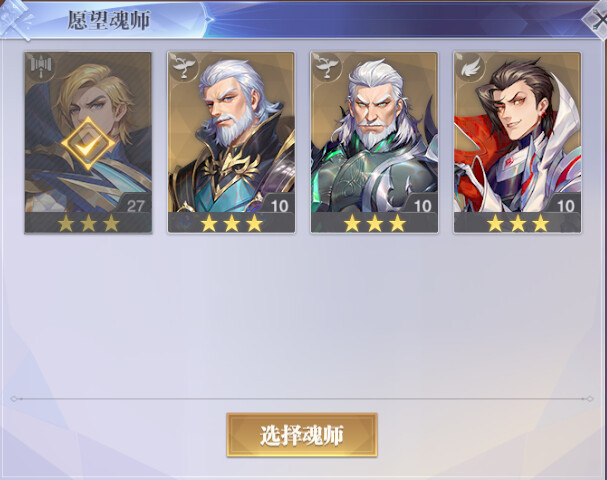Click the class emblem on the blond hero card
607x480 pixels.
[x=40, y=67]
